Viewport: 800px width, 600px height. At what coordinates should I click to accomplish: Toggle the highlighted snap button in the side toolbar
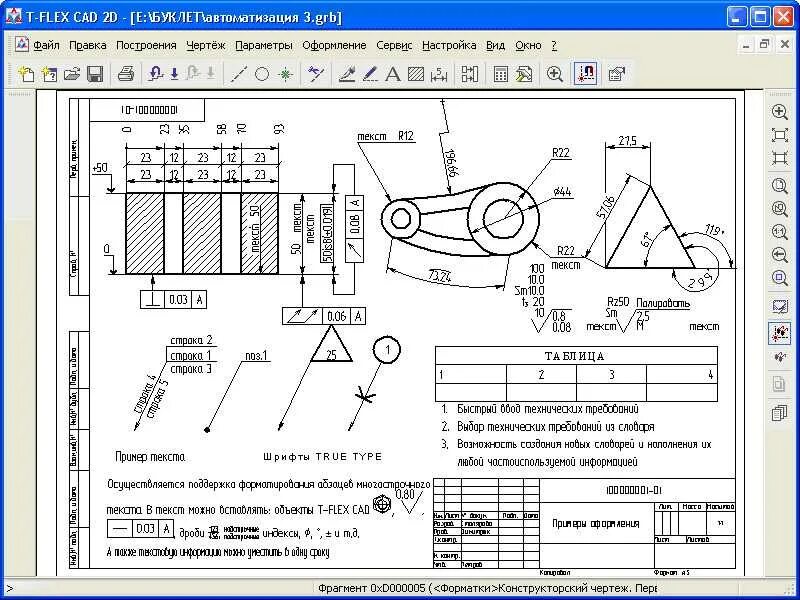tap(780, 333)
